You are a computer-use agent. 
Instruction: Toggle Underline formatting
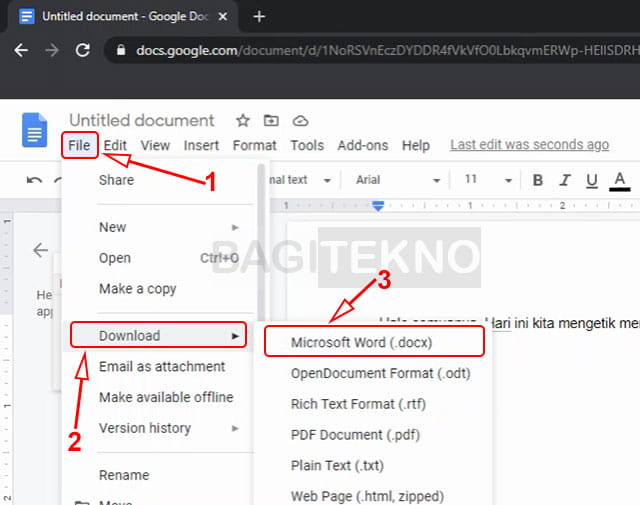[592, 180]
